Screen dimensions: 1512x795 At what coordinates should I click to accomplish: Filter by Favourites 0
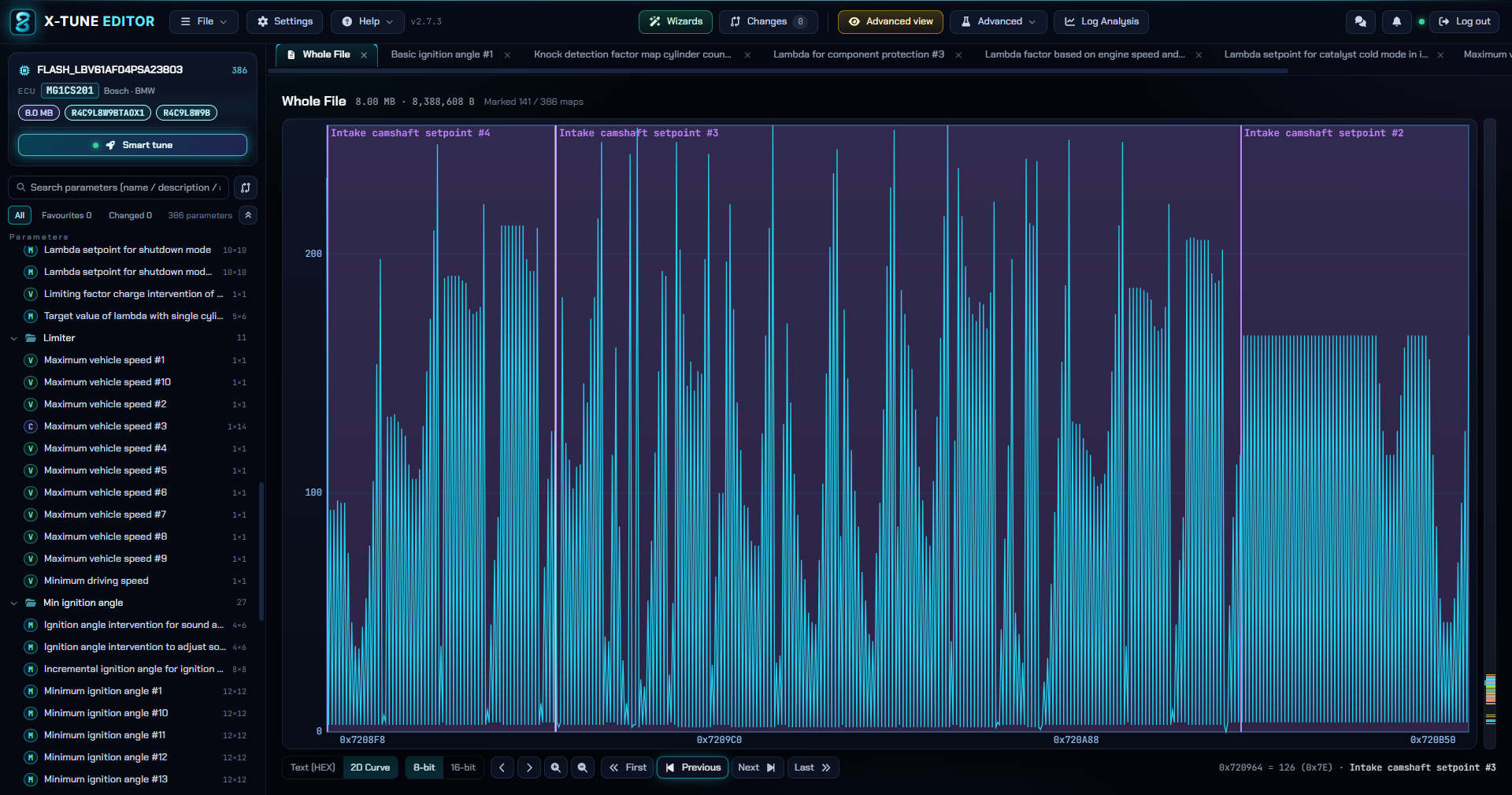pyautogui.click(x=66, y=215)
